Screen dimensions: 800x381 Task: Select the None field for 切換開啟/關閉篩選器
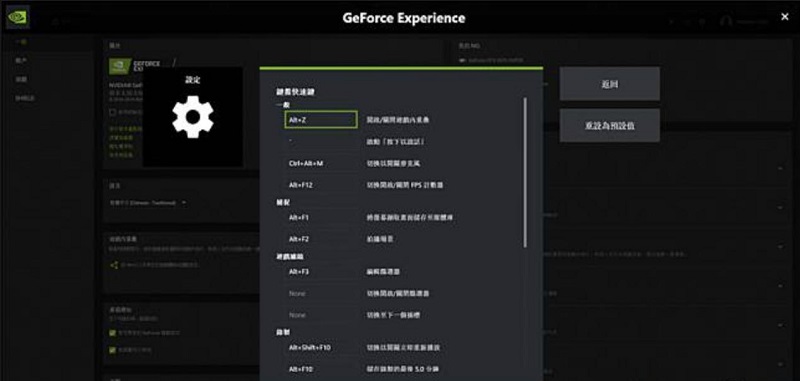321,294
